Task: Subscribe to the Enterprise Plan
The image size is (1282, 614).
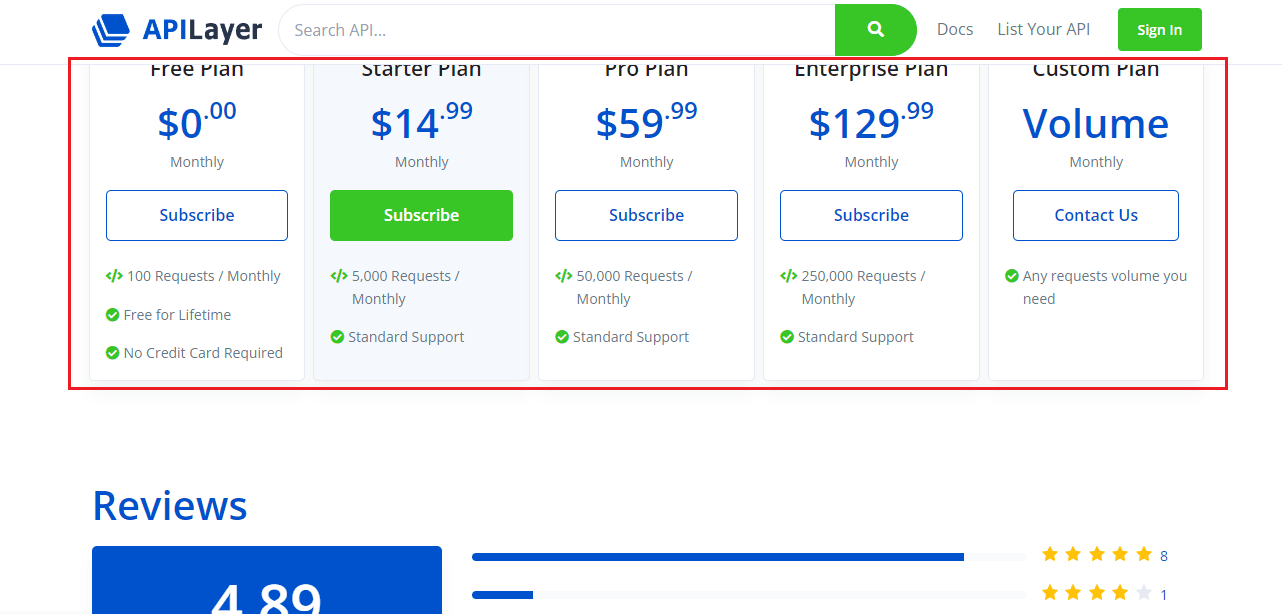Action: pos(871,215)
